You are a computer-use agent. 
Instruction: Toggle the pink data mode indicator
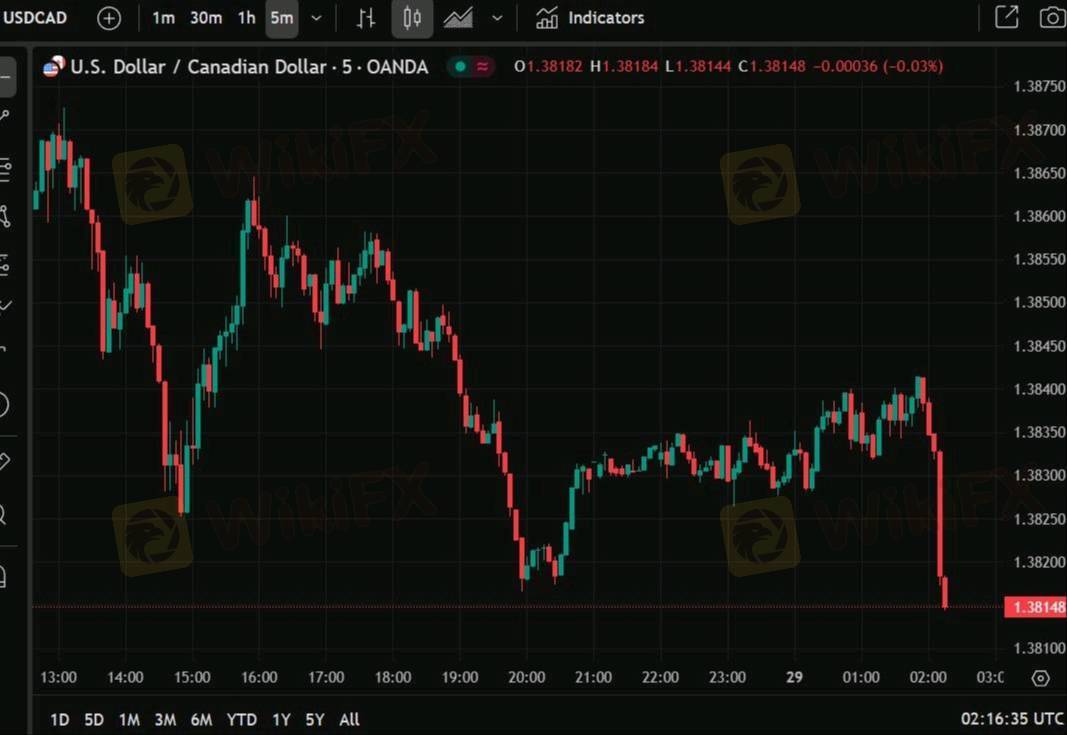(482, 67)
